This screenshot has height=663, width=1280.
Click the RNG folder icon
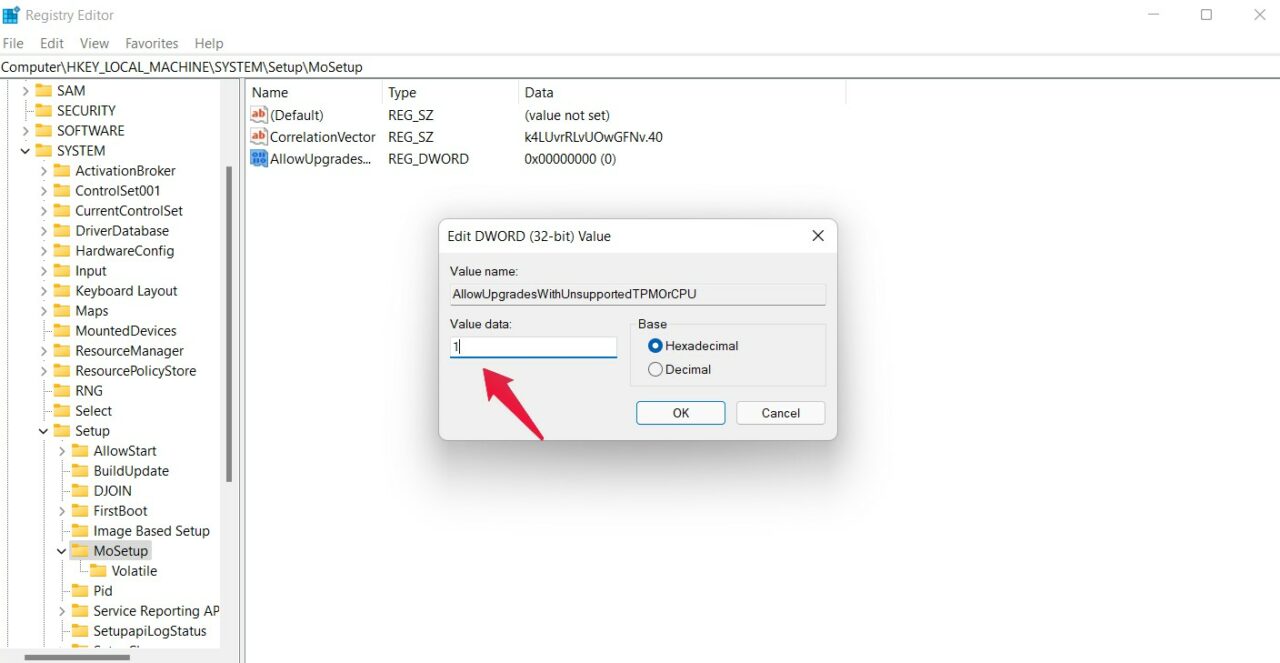tap(62, 390)
